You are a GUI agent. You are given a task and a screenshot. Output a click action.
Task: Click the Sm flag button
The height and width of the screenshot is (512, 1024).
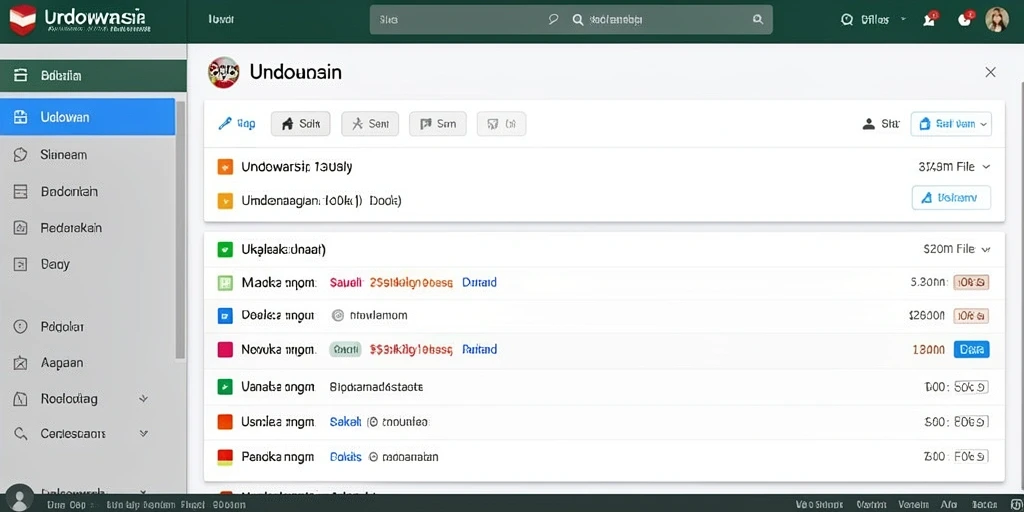pos(438,123)
